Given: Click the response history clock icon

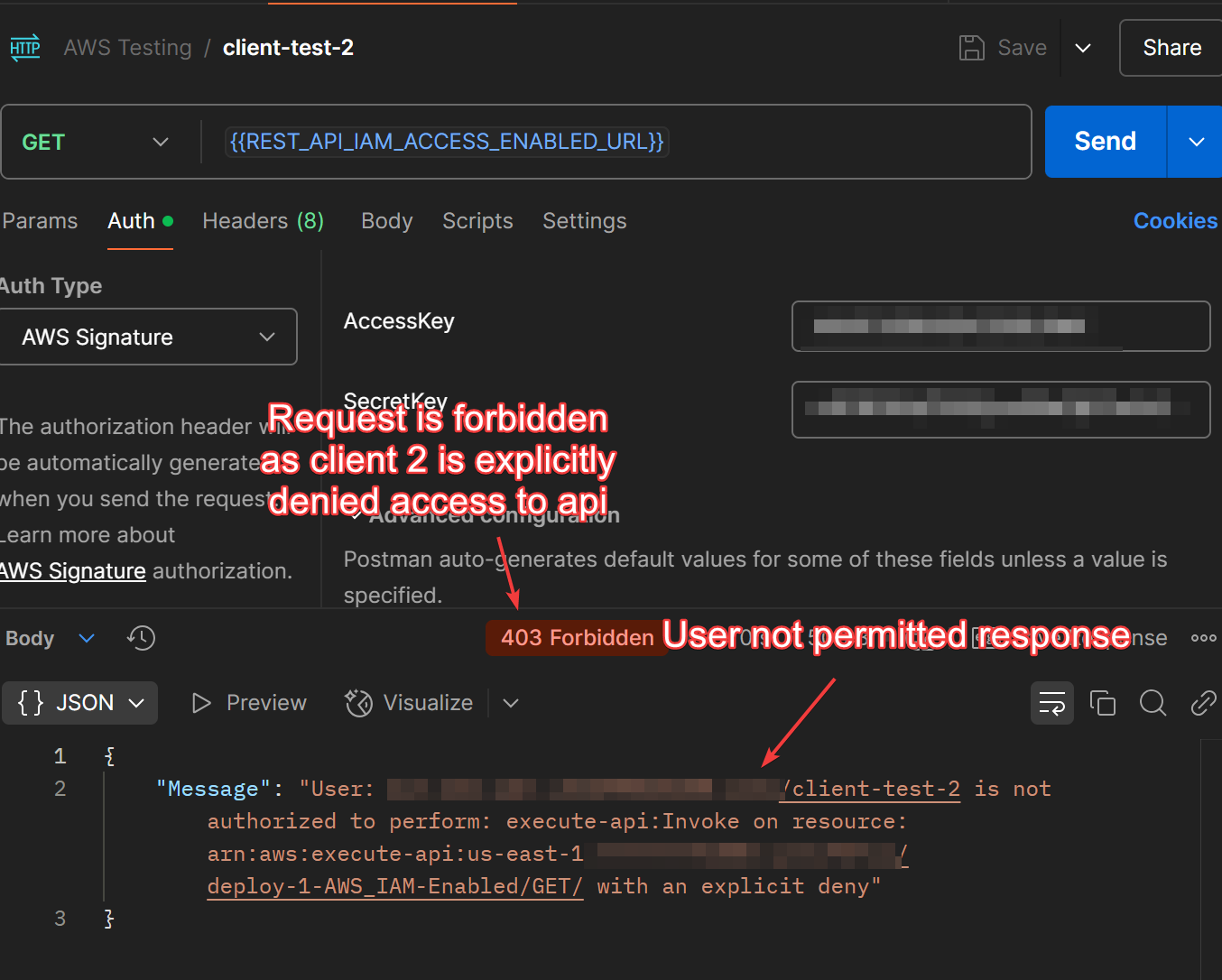Looking at the screenshot, I should (141, 638).
